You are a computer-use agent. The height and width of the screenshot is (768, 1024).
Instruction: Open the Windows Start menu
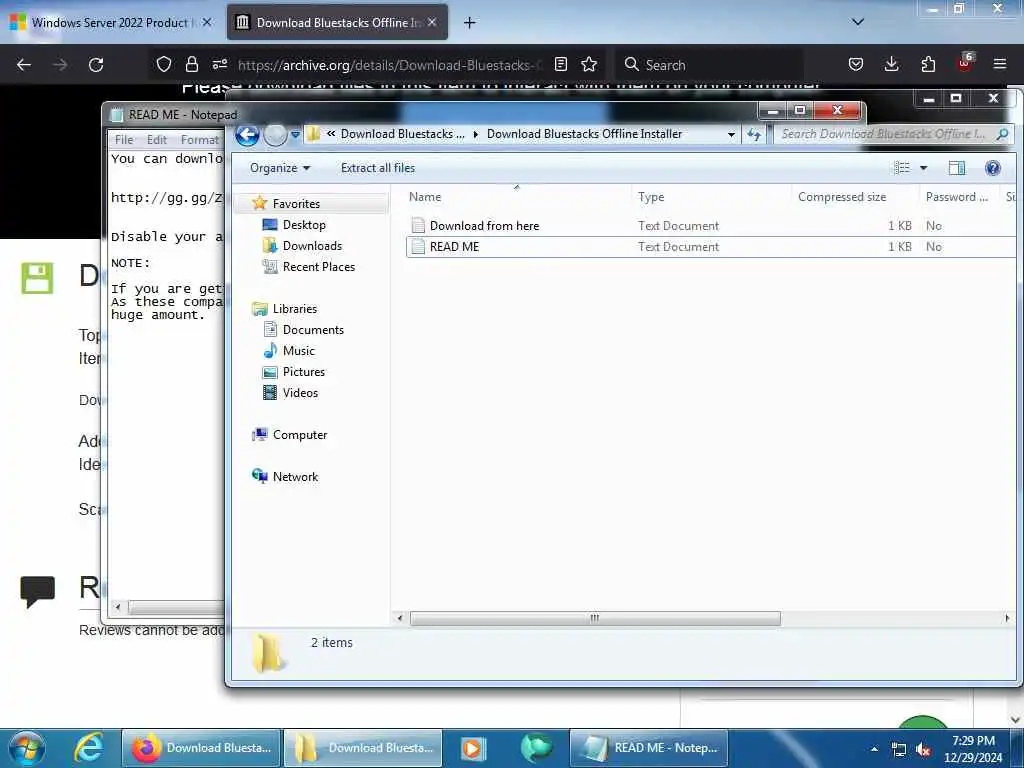(26, 748)
